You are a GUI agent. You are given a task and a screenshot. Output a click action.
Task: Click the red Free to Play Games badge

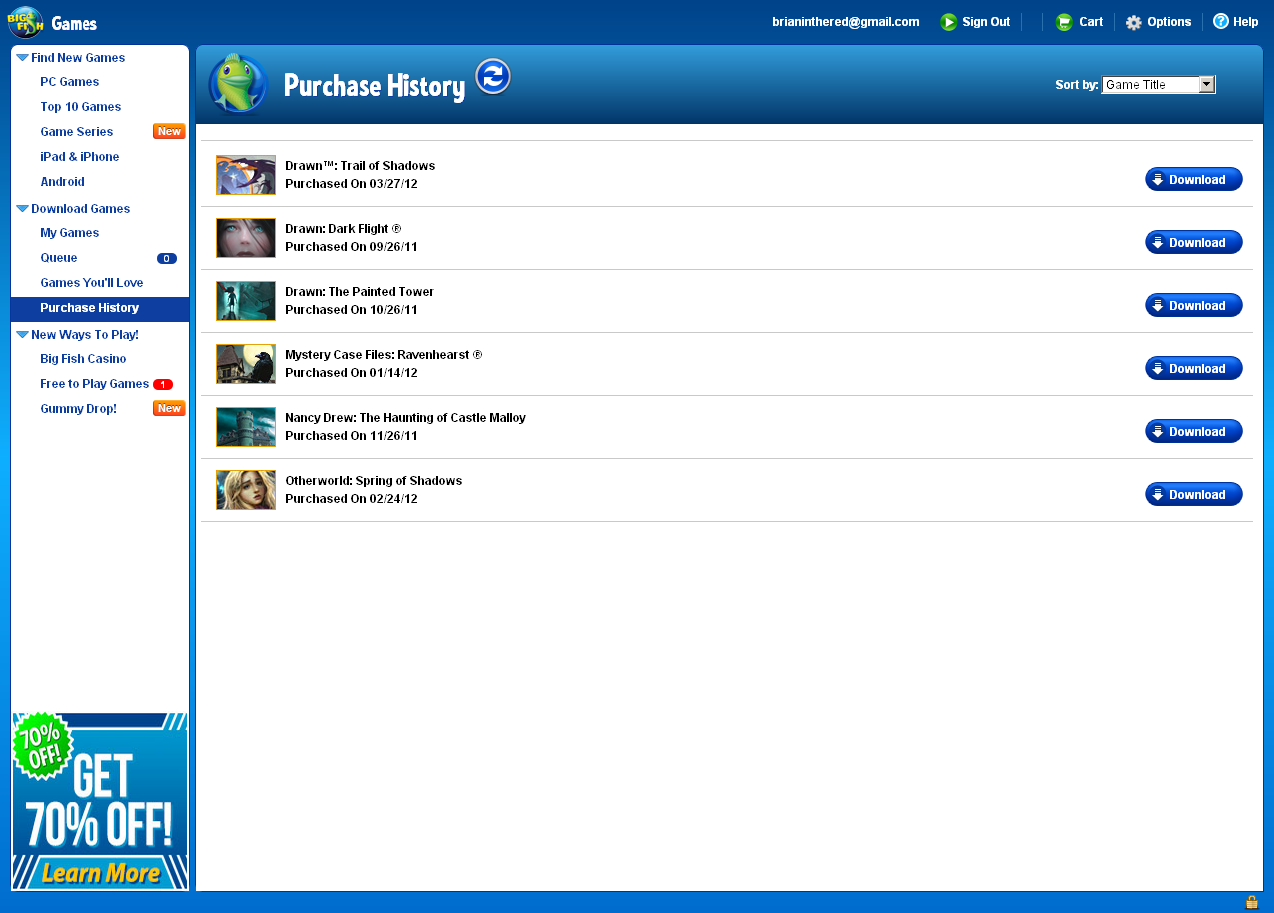[x=163, y=384]
